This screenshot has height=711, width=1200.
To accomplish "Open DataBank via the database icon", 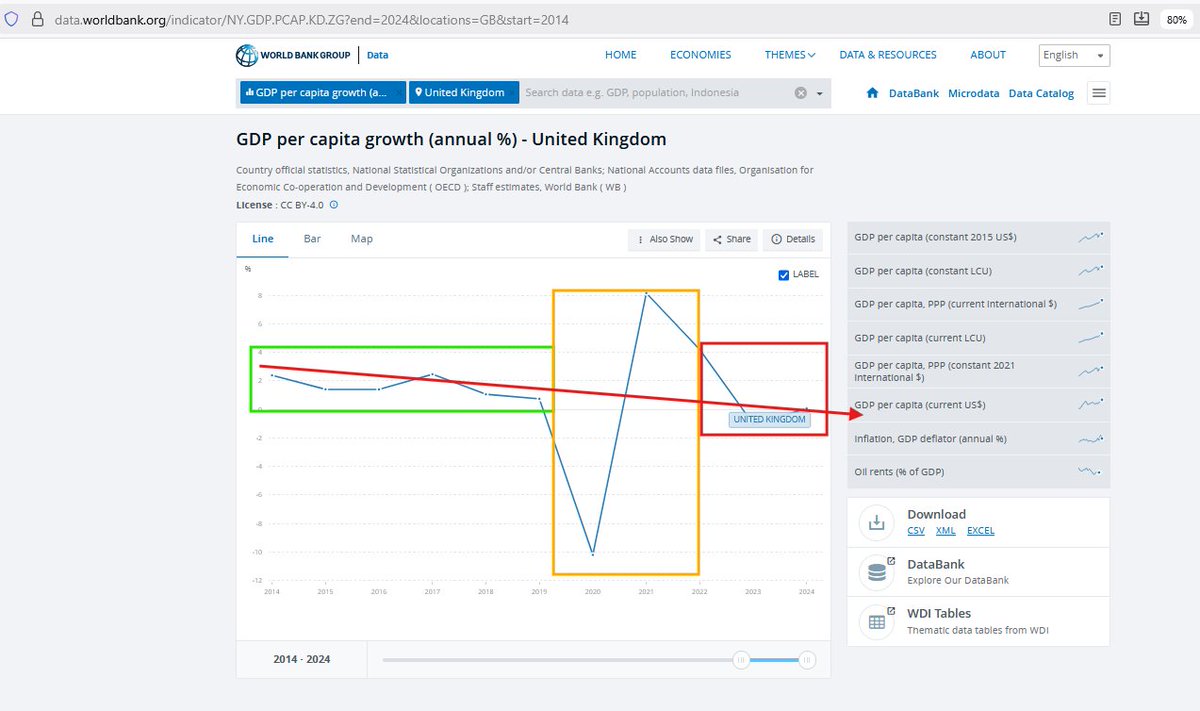I will click(x=876, y=571).
